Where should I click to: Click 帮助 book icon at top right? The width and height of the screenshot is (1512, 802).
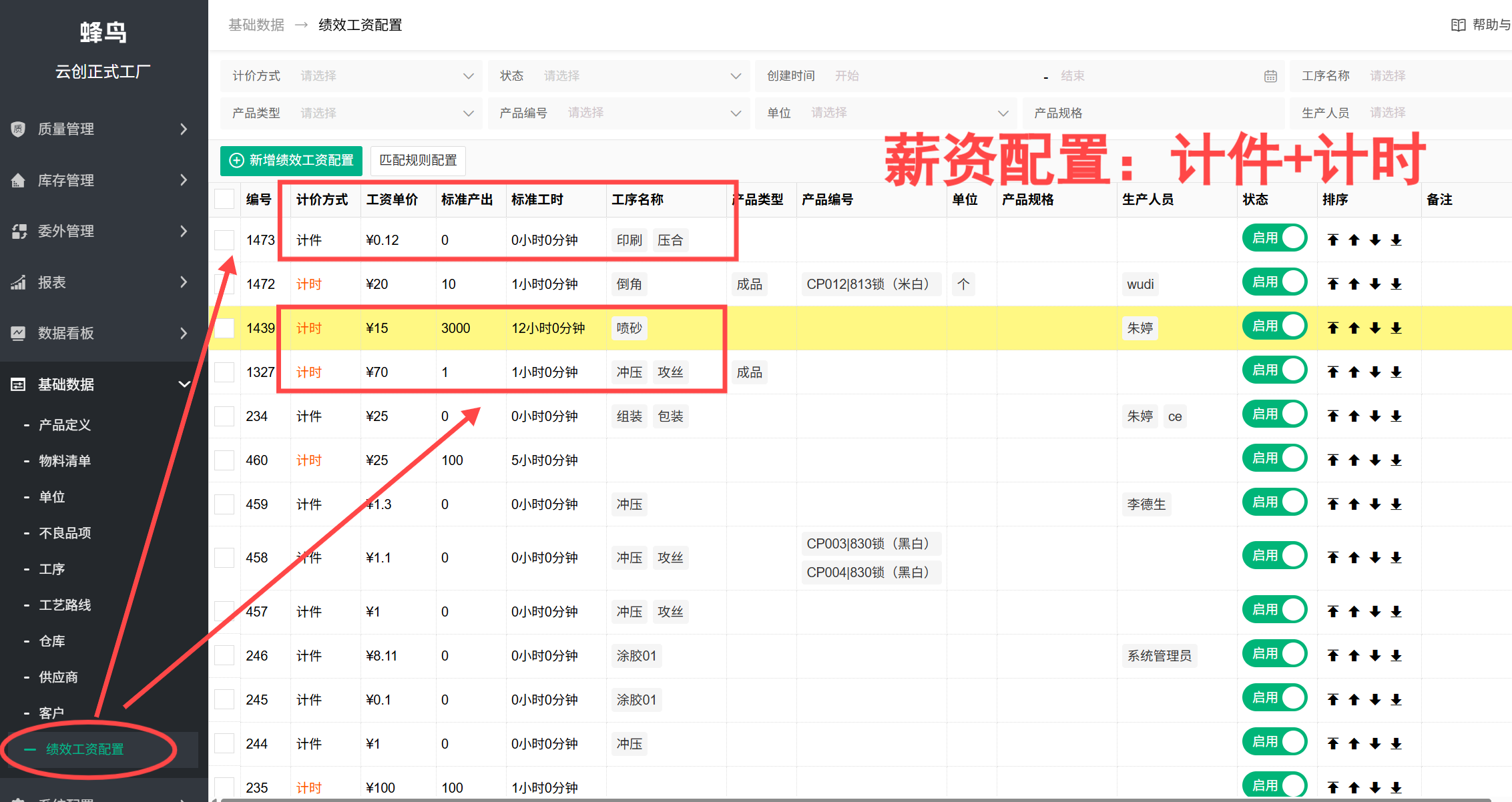(1458, 25)
